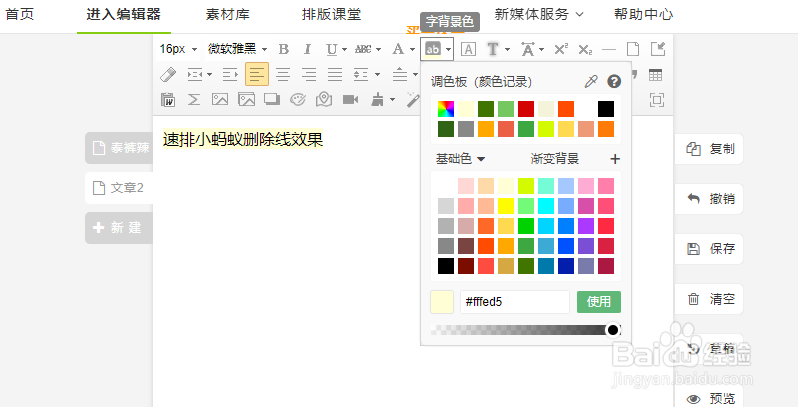Click the 清空 clear button
Viewport: 798px width, 407px height.
pyautogui.click(x=709, y=299)
